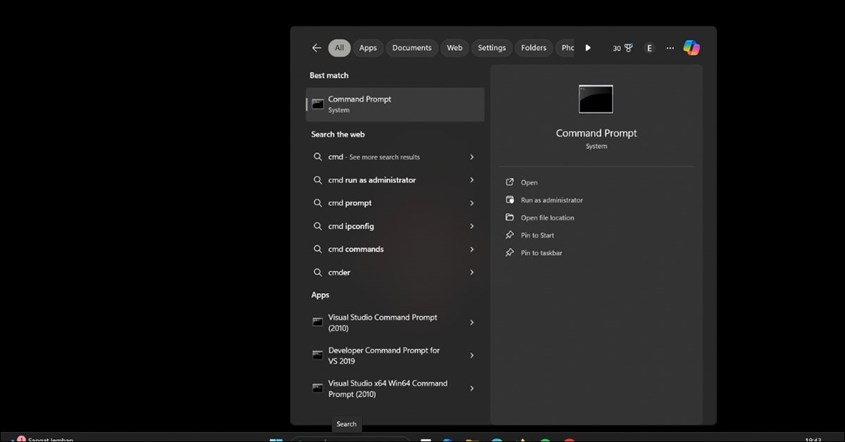Select cmd - See more search results text
The height and width of the screenshot is (442, 845).
click(x=373, y=157)
